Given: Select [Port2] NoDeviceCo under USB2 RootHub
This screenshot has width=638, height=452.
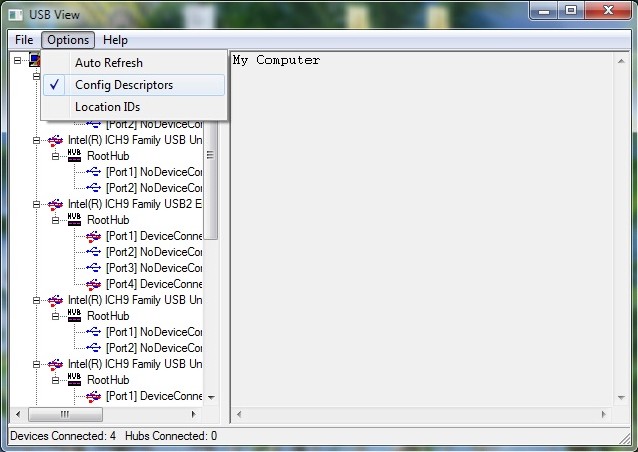Looking at the screenshot, I should click(x=154, y=252).
